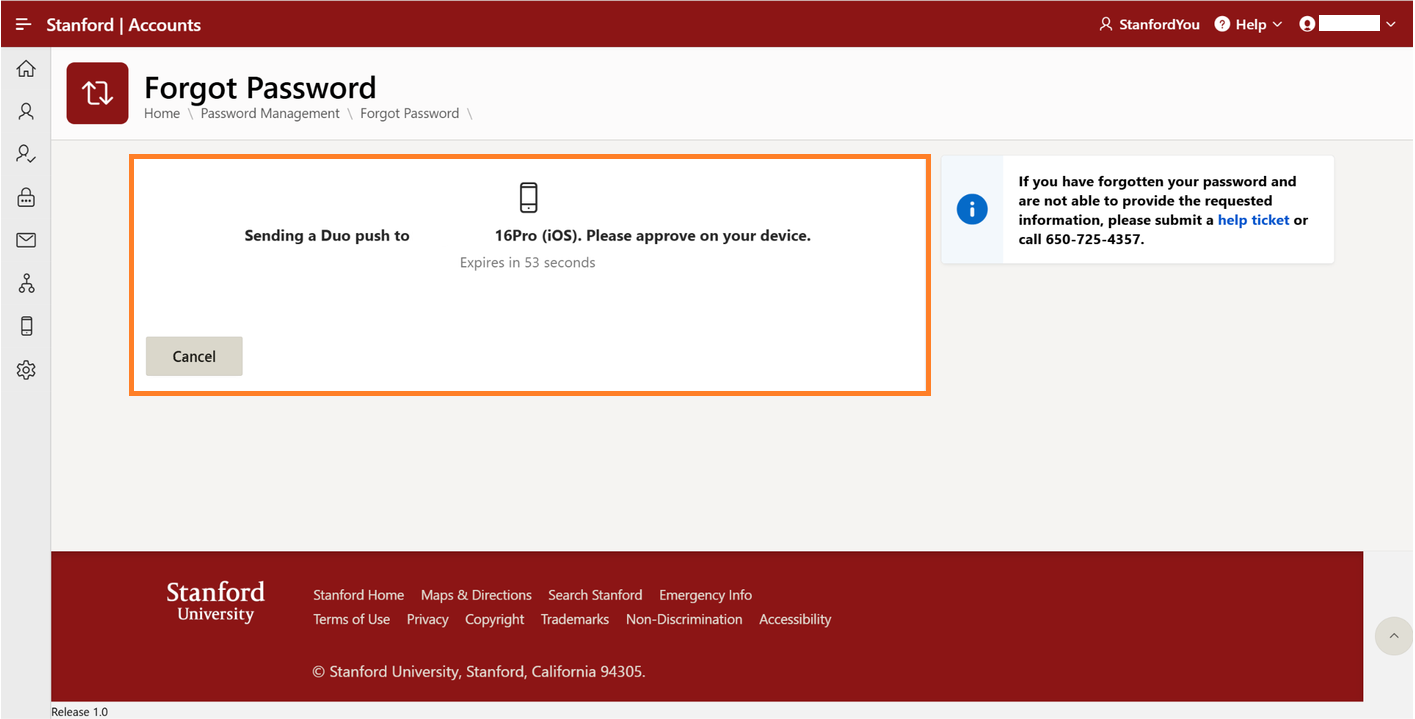Open the hierarchy tree sidebar icon
Viewport: 1415px width, 719px height.
(26, 283)
